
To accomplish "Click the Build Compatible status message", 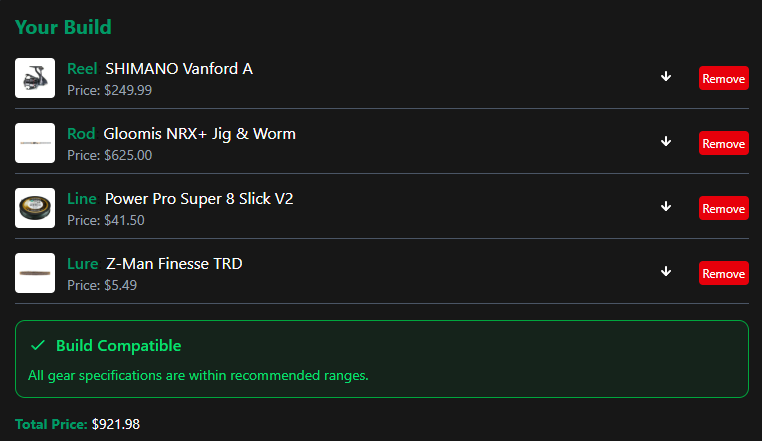I will pyautogui.click(x=198, y=376).
